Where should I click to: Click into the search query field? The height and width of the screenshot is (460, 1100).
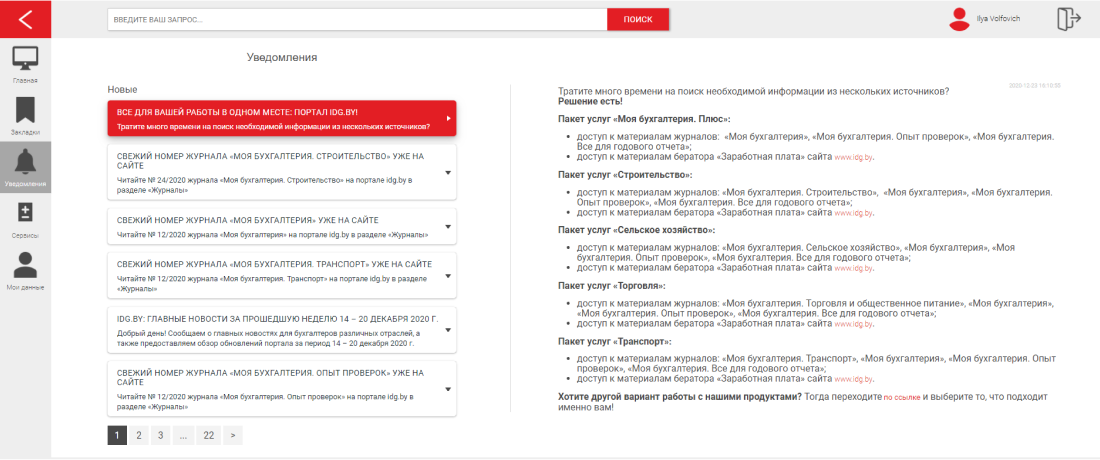[x=356, y=19]
